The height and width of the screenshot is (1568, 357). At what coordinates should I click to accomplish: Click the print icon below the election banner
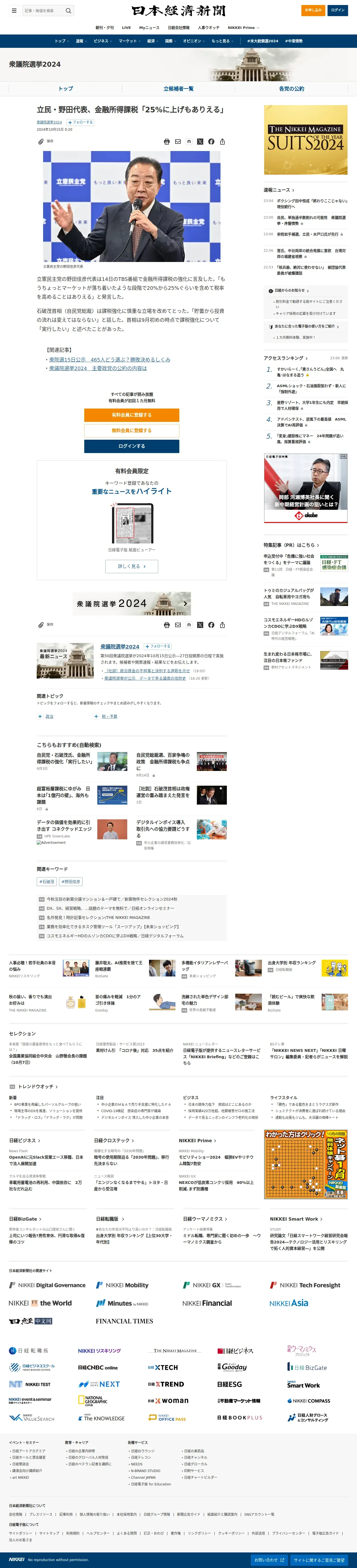[x=167, y=625]
